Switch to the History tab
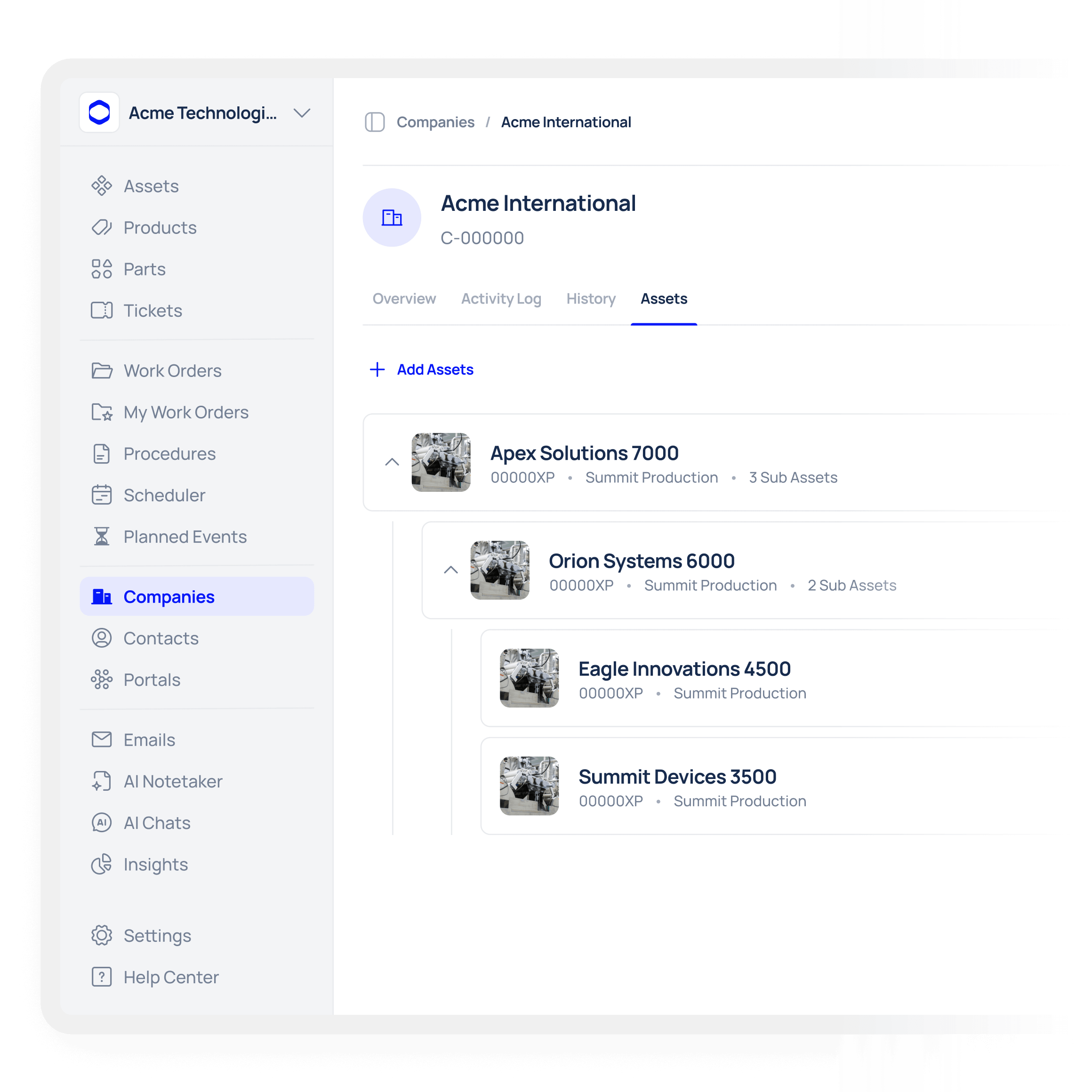1092x1092 pixels. point(591,298)
